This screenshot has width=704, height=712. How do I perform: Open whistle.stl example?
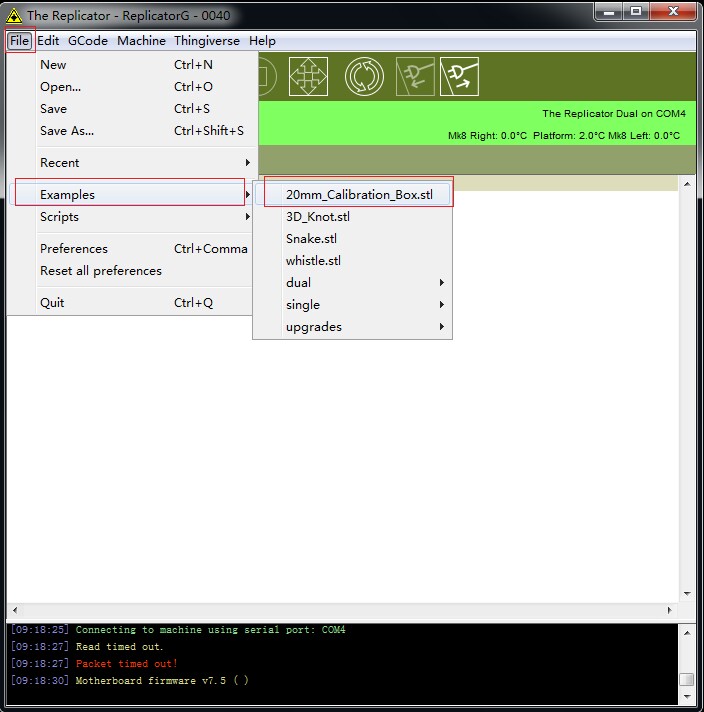tap(353, 261)
